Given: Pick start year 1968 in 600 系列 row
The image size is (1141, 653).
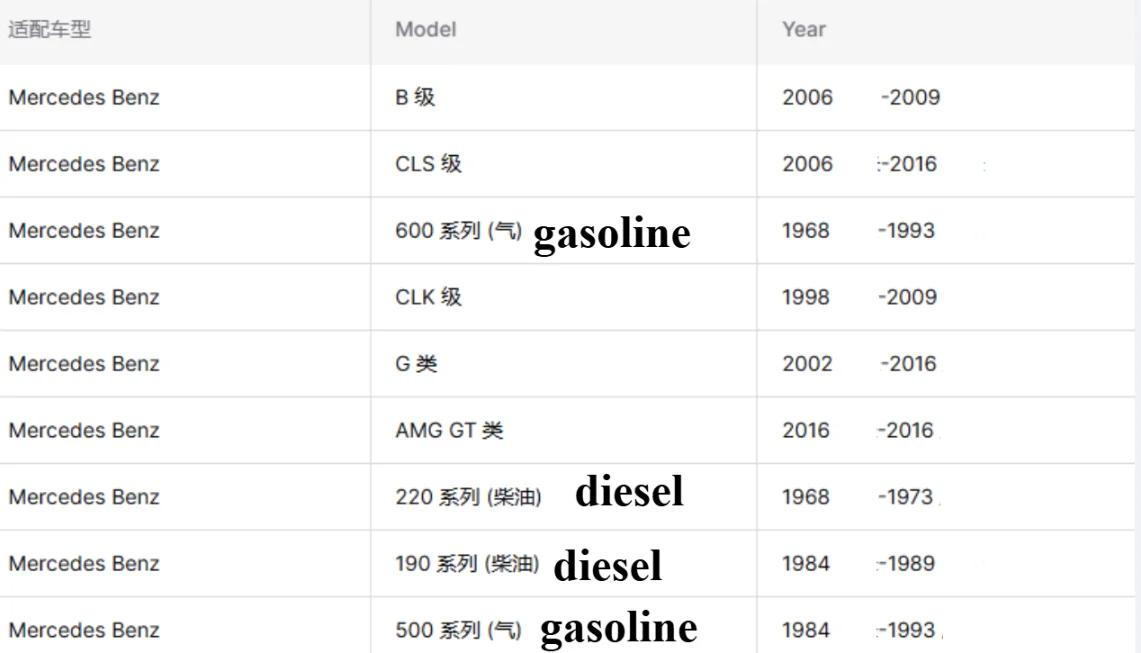Looking at the screenshot, I should tap(806, 231).
